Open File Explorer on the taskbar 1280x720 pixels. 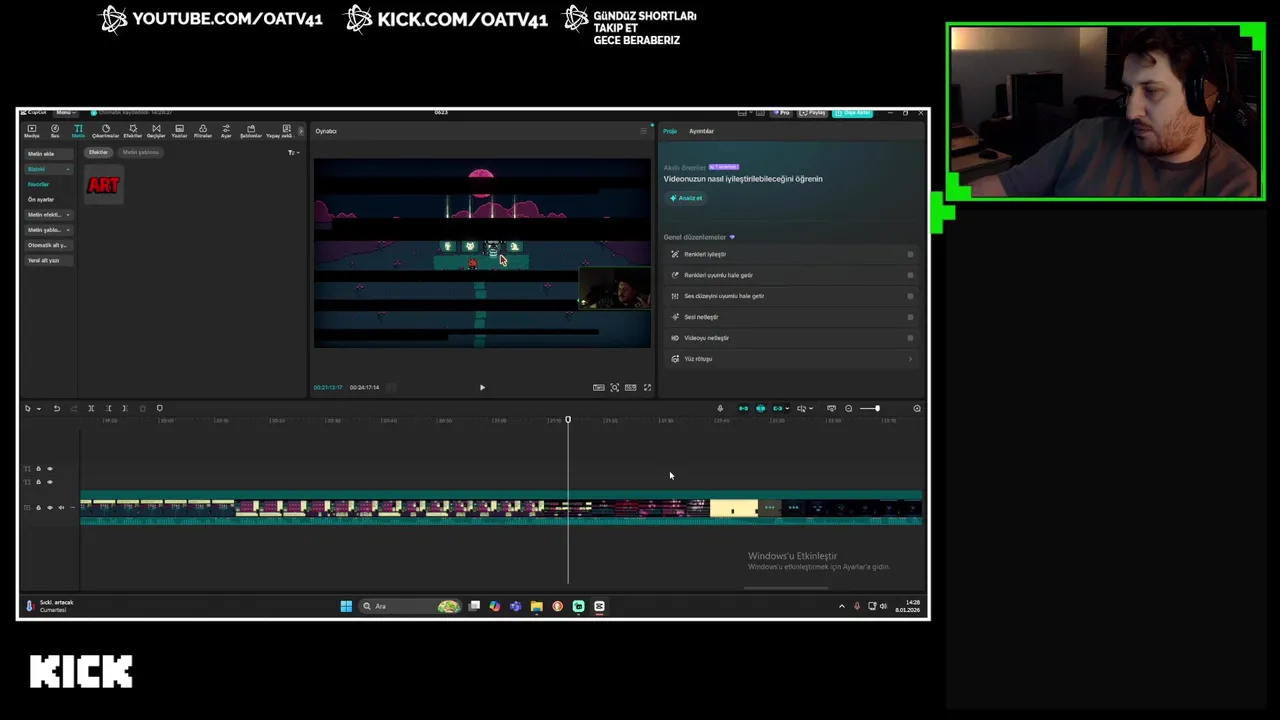click(536, 606)
